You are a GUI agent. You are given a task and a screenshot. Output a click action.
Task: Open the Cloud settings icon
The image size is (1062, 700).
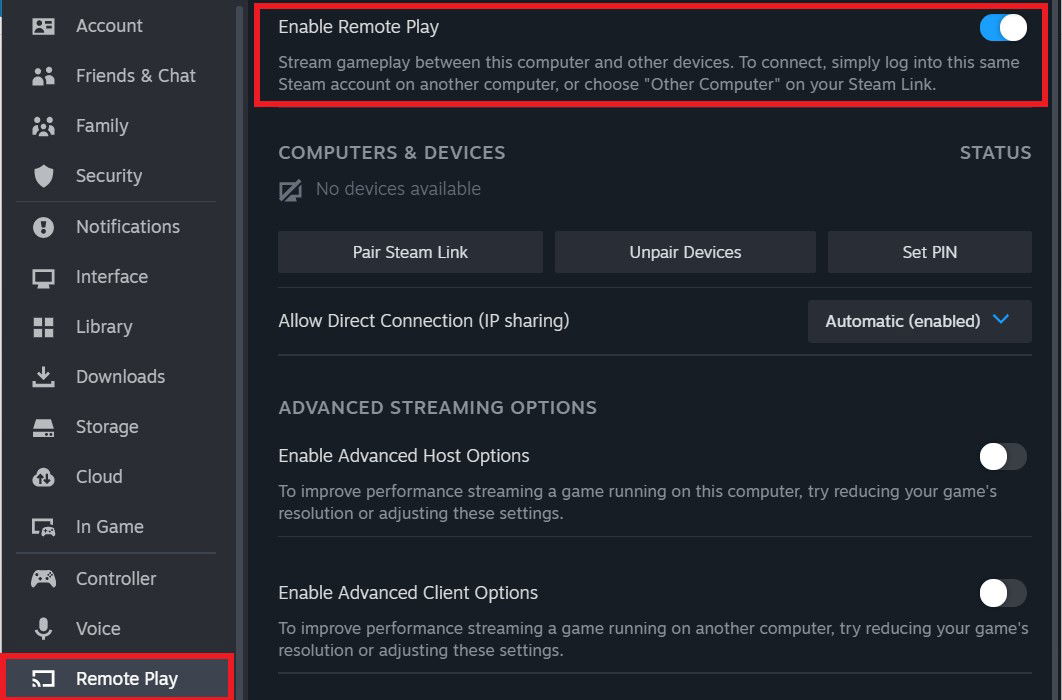[x=43, y=477]
